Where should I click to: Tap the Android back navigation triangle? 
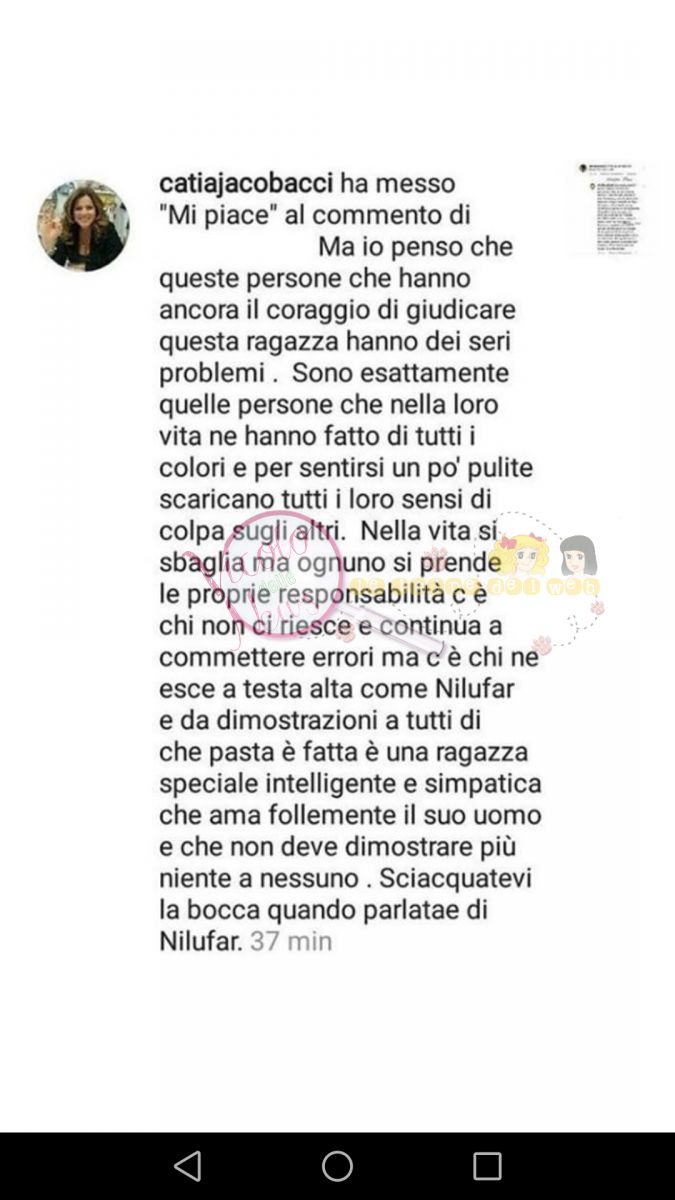(x=187, y=1166)
